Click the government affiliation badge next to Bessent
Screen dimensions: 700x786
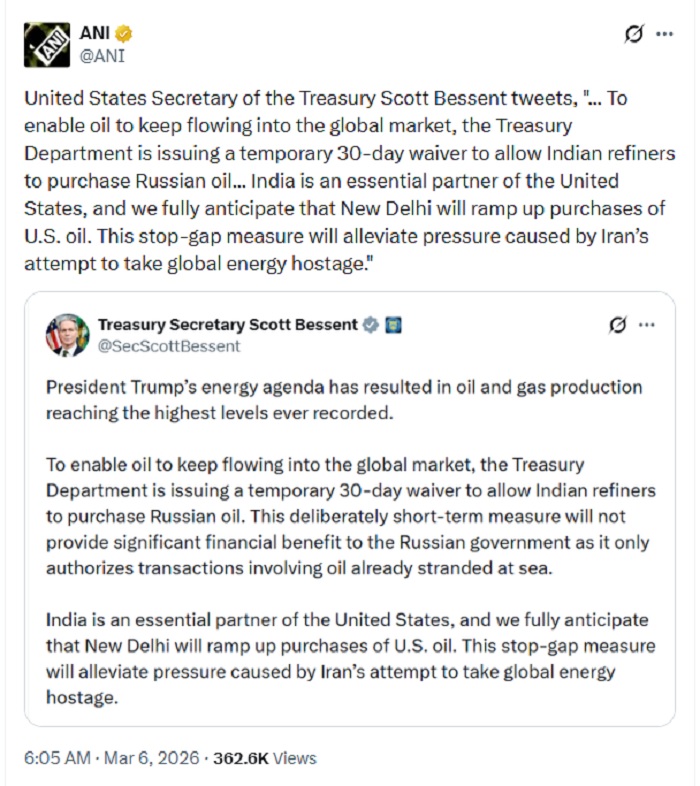[x=393, y=325]
